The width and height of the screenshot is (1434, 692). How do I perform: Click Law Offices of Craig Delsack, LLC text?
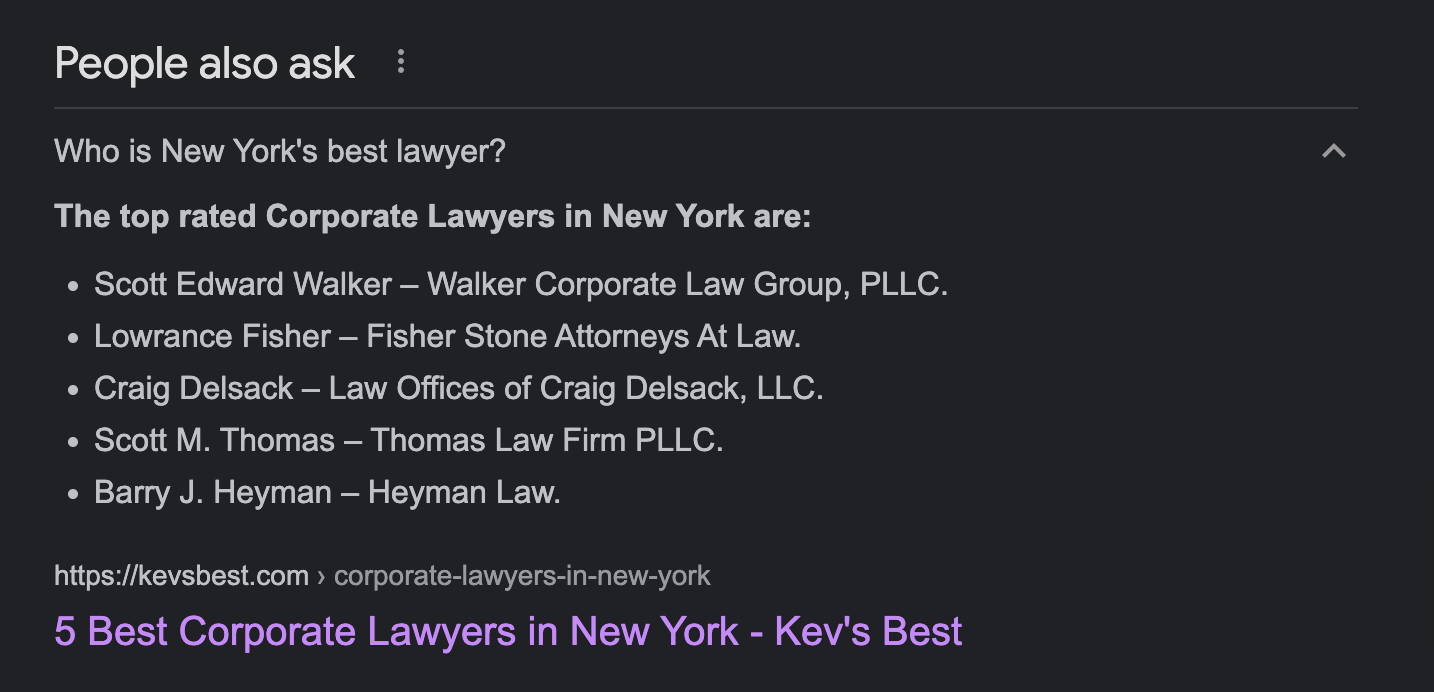point(576,388)
